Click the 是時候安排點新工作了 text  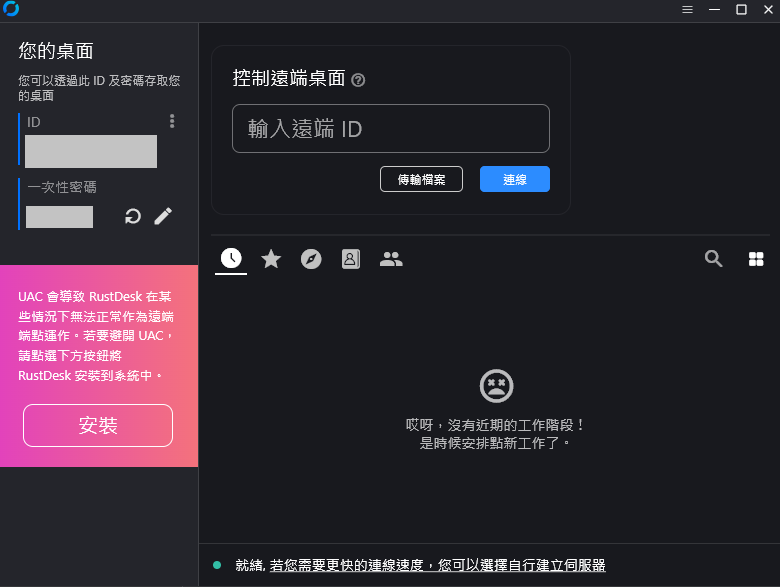pyautogui.click(x=495, y=443)
